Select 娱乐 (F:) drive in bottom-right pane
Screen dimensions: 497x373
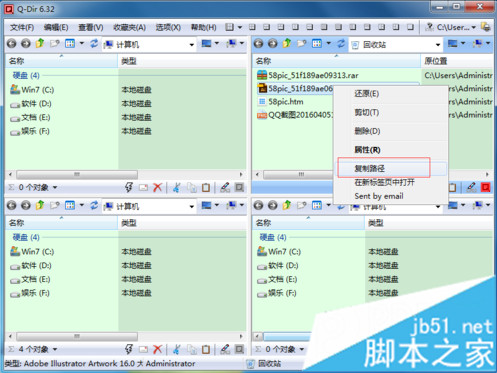tap(277, 293)
